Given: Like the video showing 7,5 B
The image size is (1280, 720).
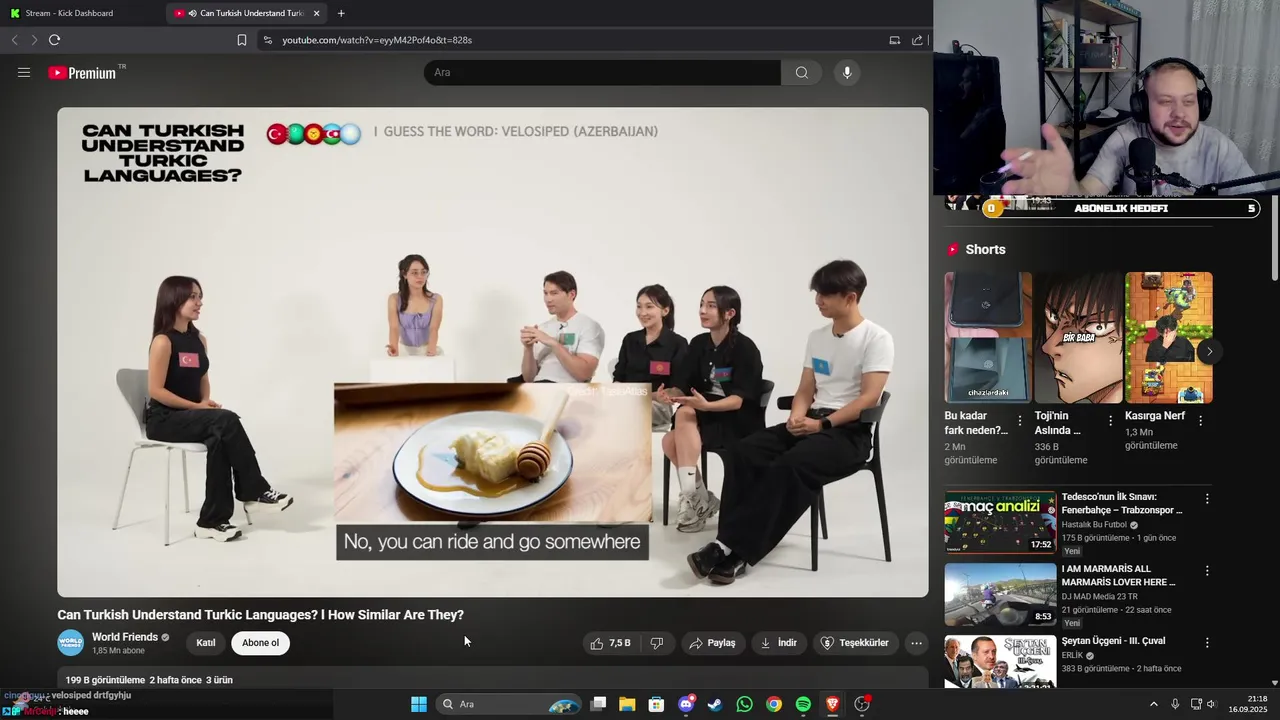Looking at the screenshot, I should (x=611, y=643).
